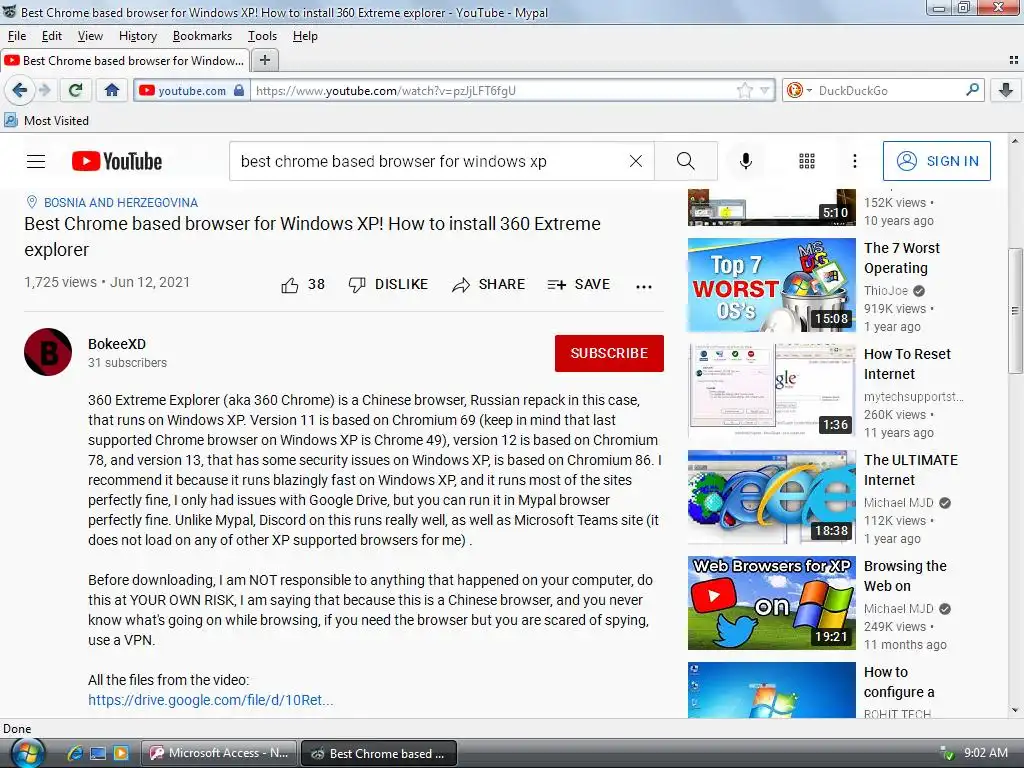Click The 7 Worst Operating title
1024x768 pixels.
tap(902, 258)
